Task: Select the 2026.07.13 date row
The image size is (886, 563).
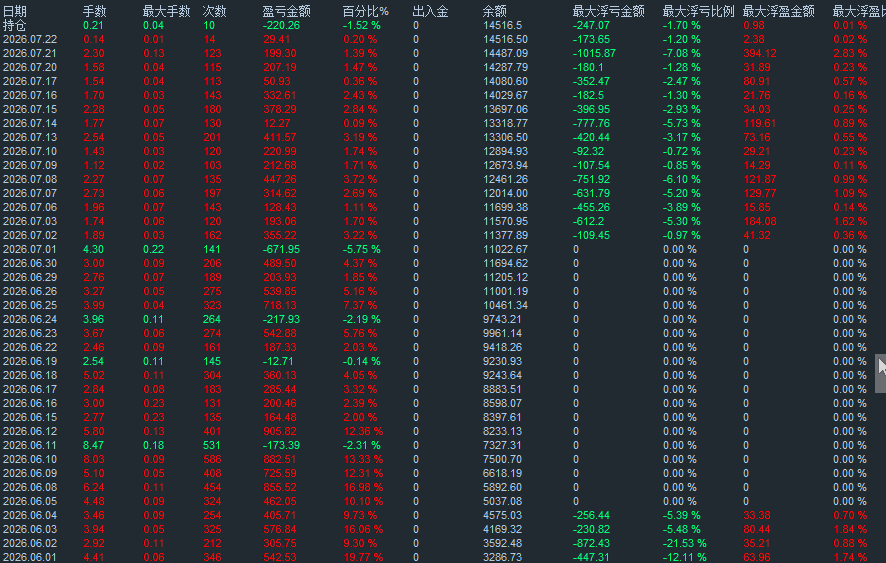Action: (x=30, y=137)
